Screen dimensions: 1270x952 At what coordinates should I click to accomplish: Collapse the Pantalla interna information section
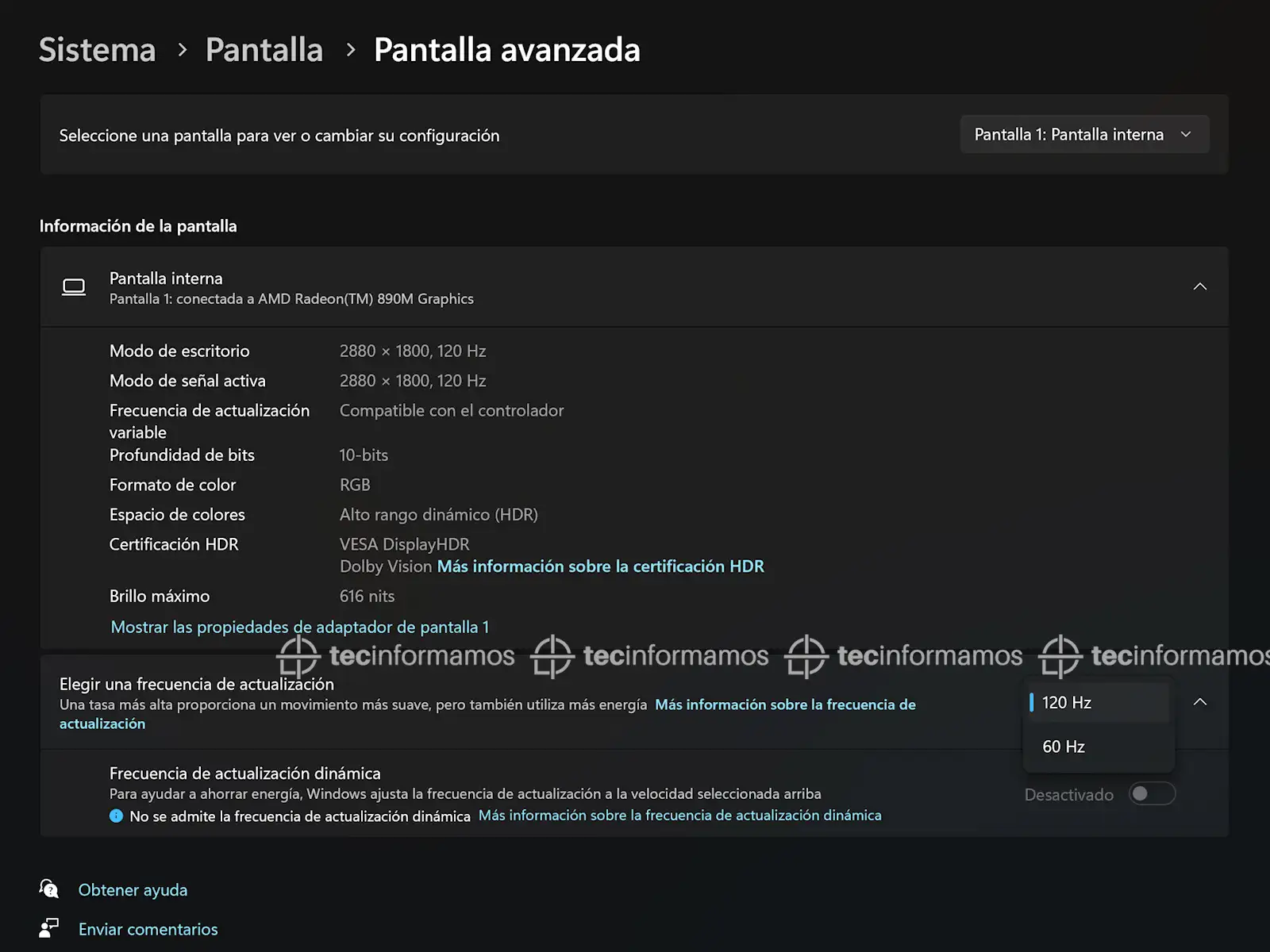point(1199,287)
